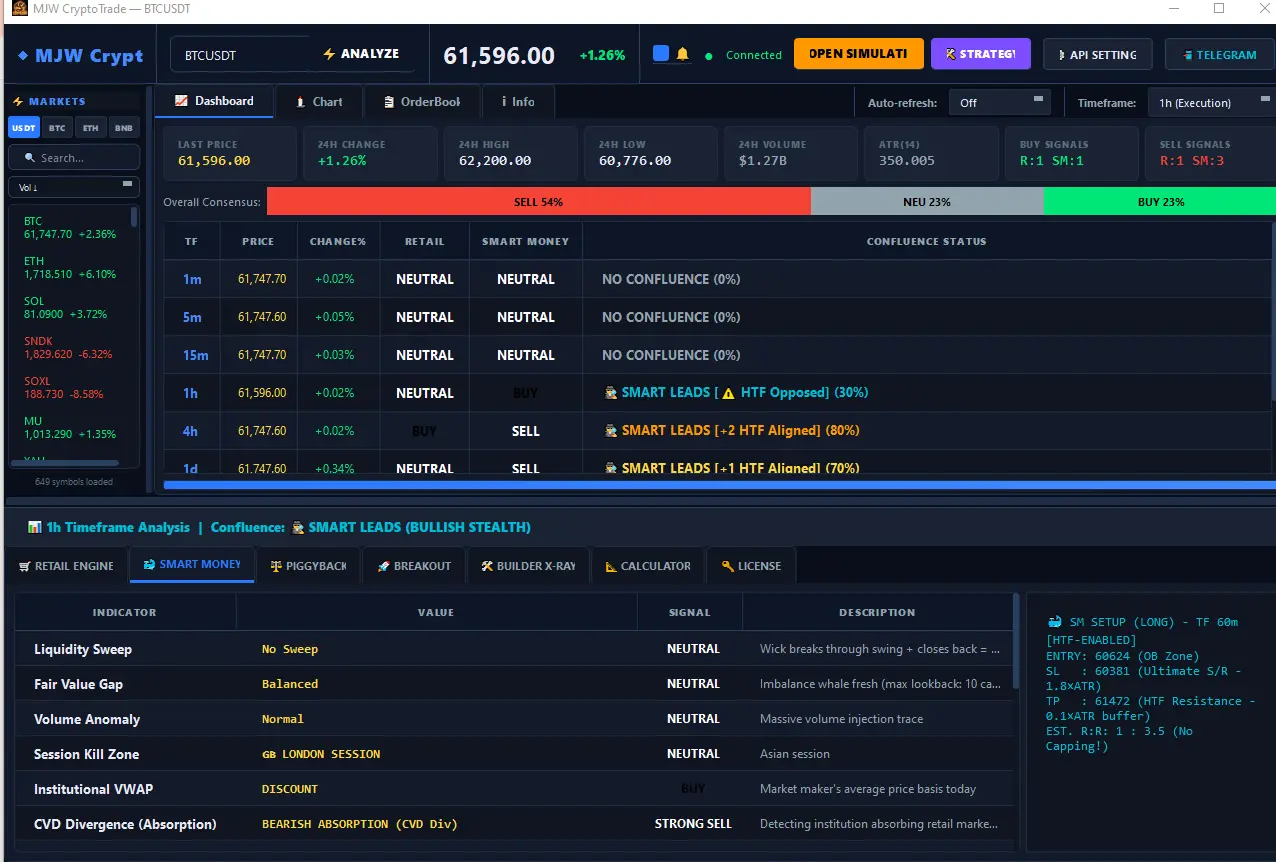Open API Settings

1097,54
